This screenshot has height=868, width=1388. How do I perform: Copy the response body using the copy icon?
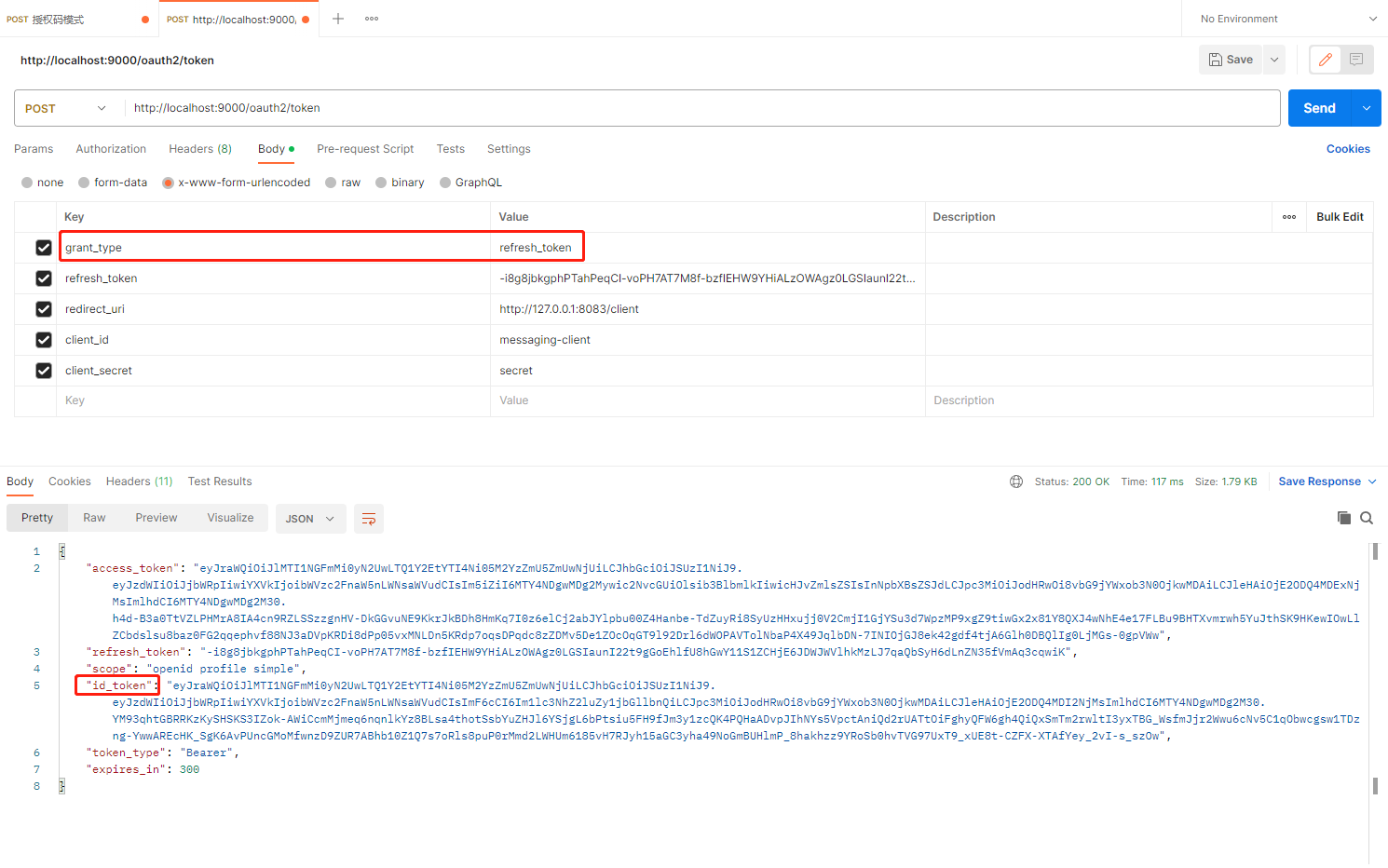1343,518
